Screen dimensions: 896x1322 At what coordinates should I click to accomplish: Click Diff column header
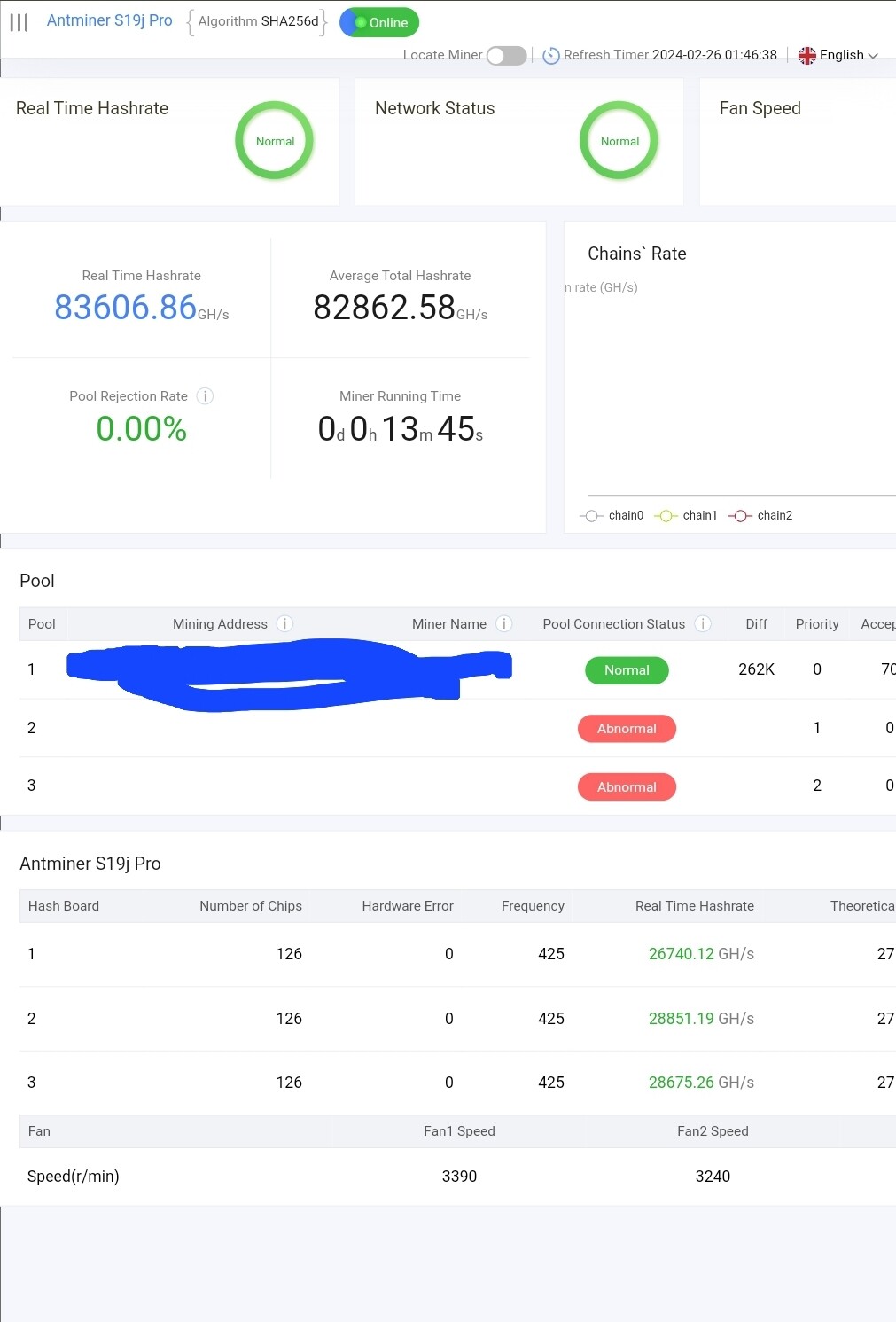tap(756, 624)
